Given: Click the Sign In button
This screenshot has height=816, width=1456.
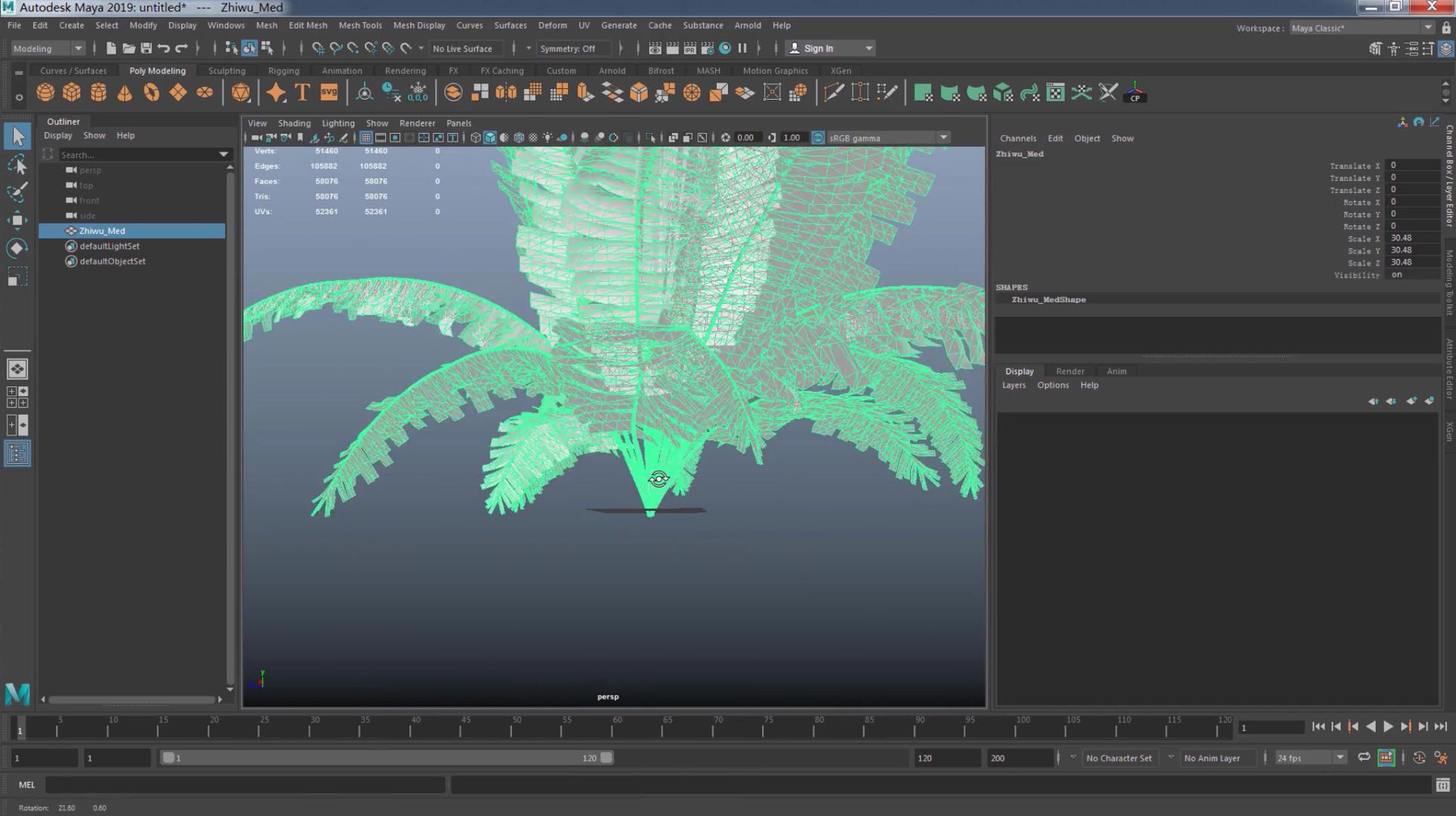Looking at the screenshot, I should 818,48.
